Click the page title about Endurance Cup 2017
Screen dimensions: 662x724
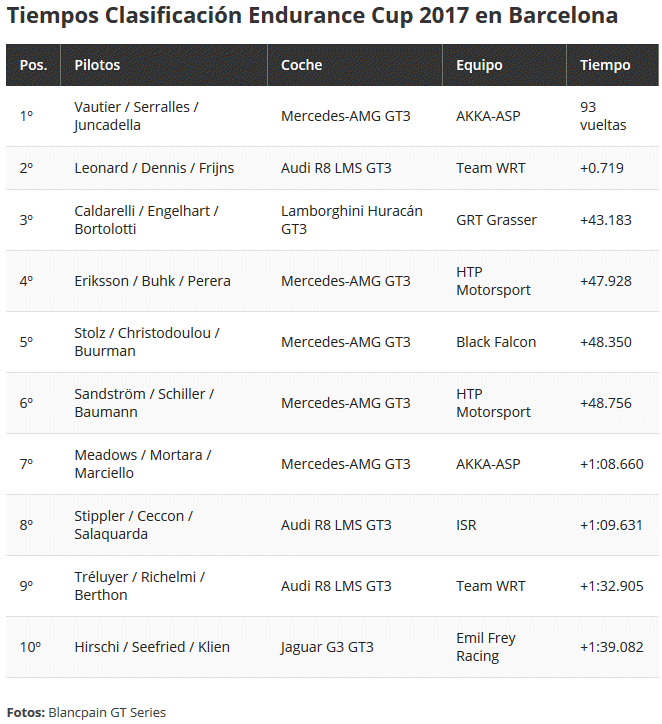(x=312, y=17)
